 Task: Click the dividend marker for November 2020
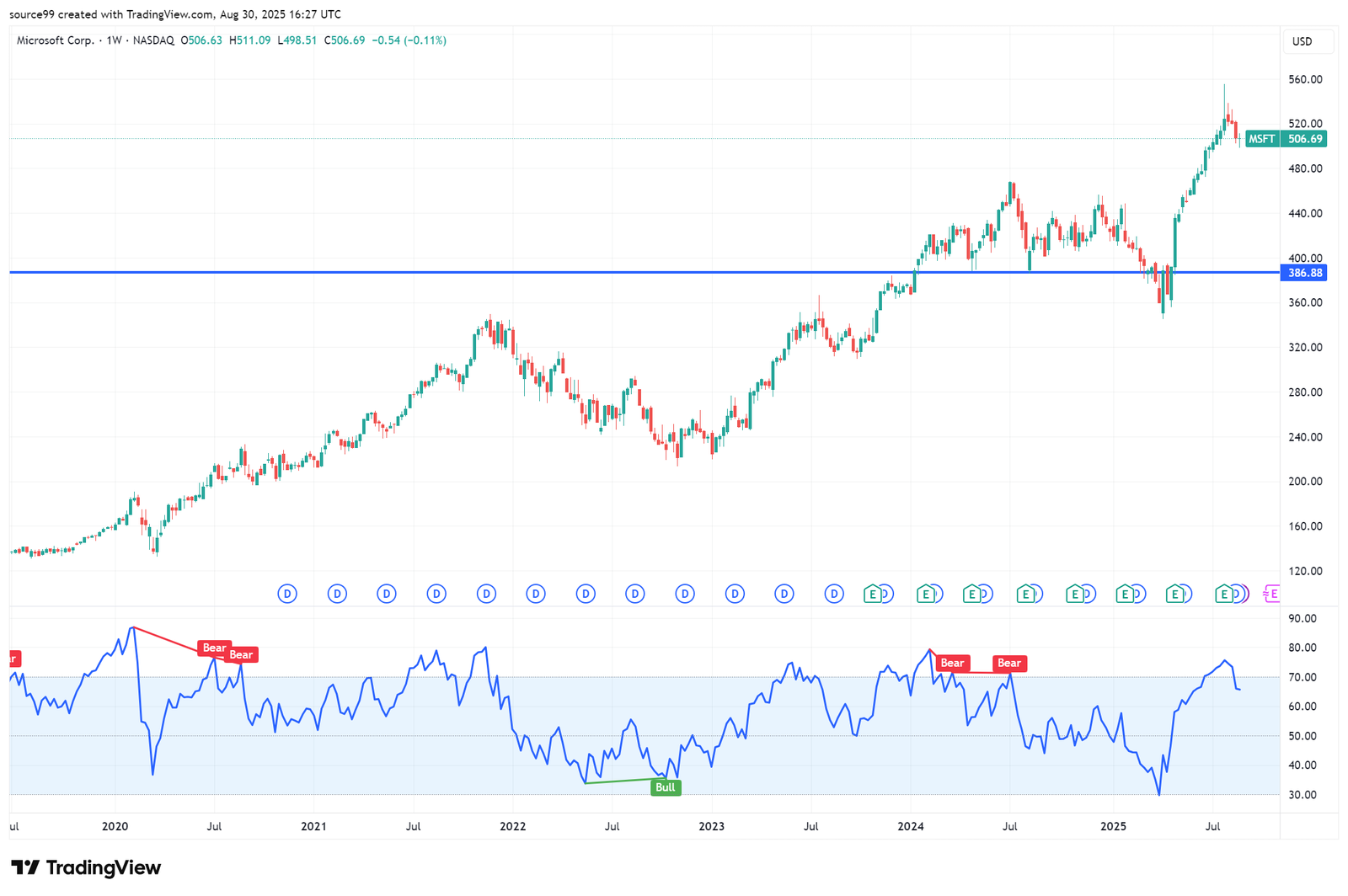point(287,594)
